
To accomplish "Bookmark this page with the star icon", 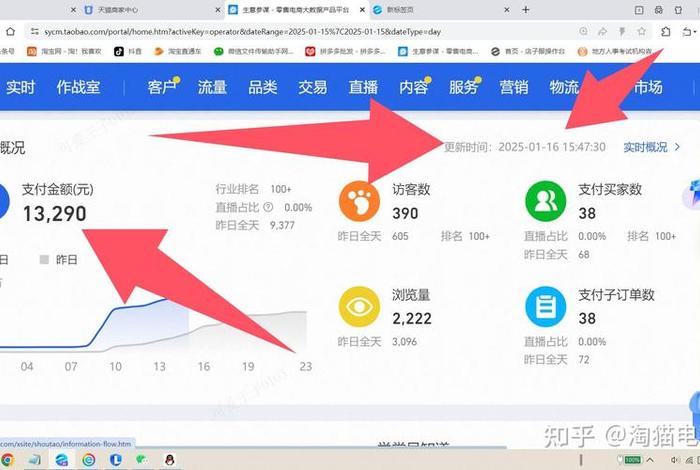I will pos(642,31).
